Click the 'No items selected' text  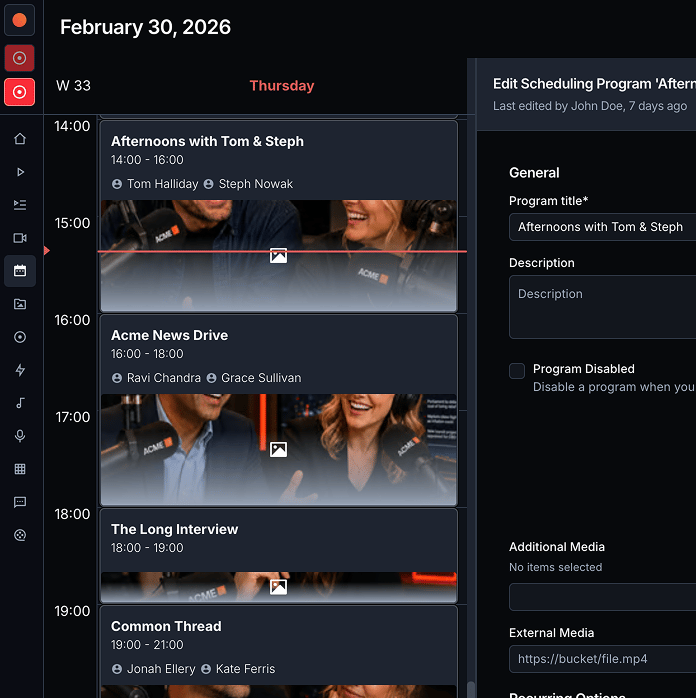(555, 568)
